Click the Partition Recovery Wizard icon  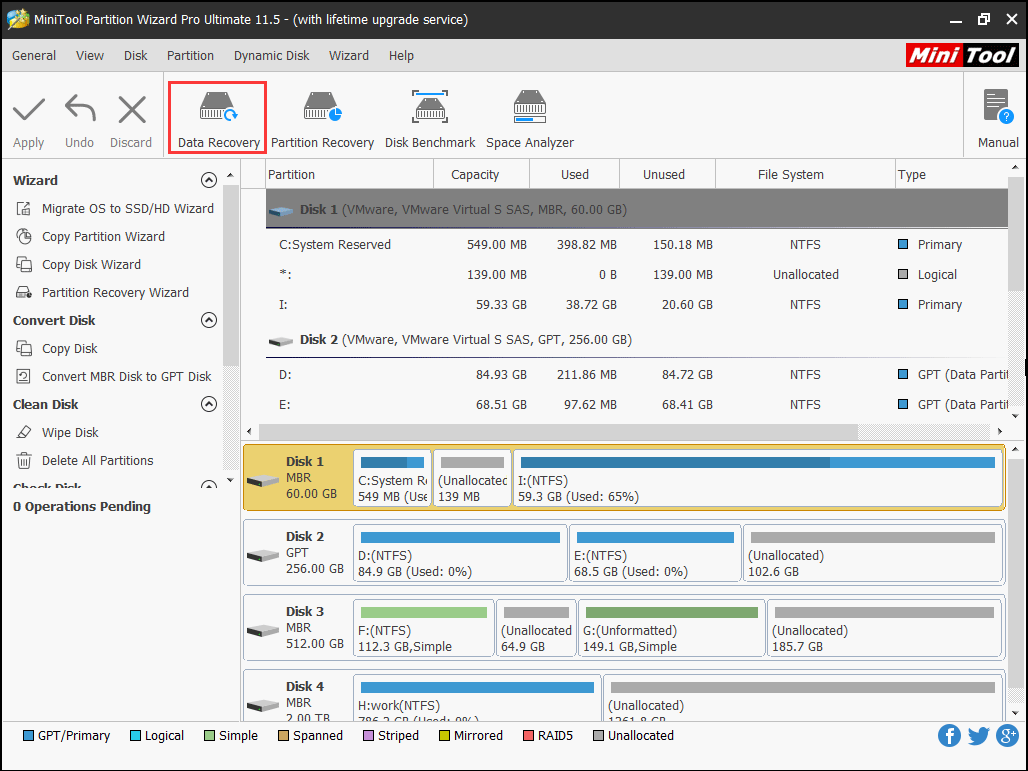24,292
